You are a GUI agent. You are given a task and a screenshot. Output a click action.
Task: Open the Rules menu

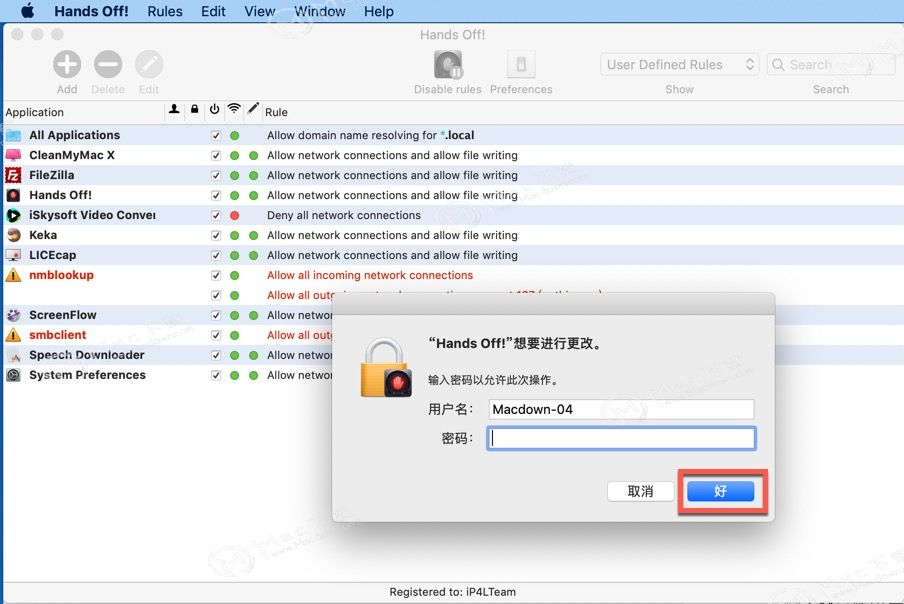[x=165, y=11]
